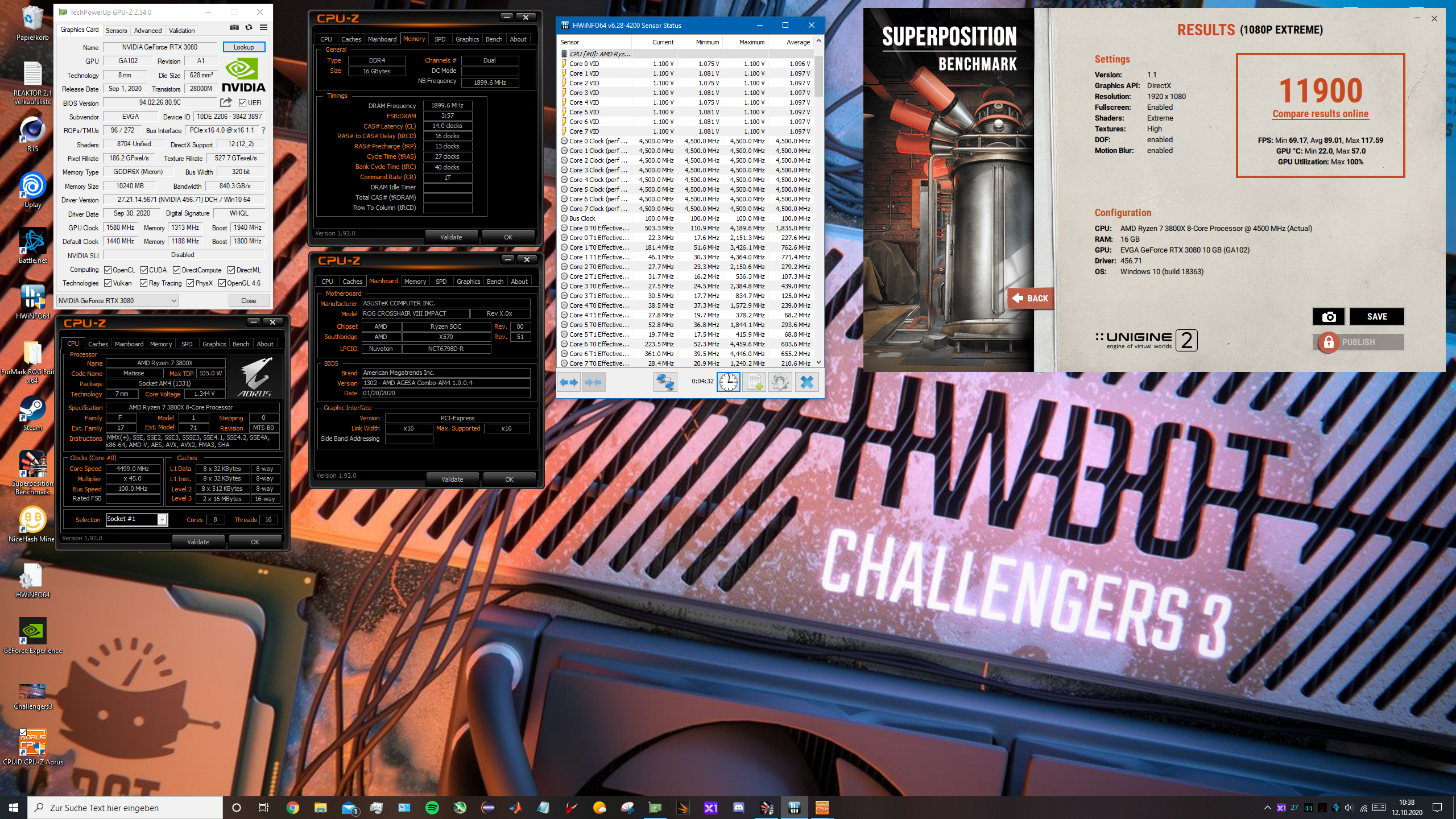This screenshot has height=819, width=1456.
Task: Open the Windows Start menu
Action: tap(14, 808)
